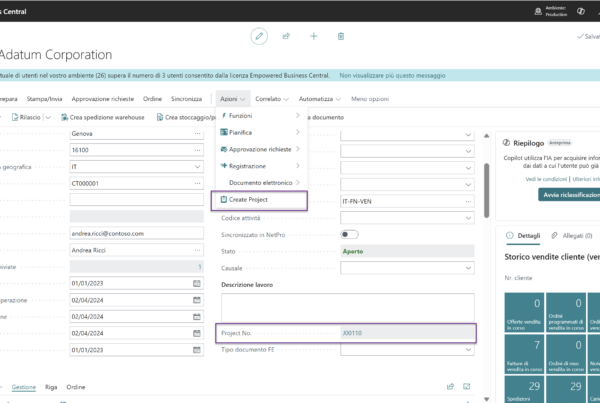Image resolution: width=600 pixels, height=403 pixels.
Task: Click the share icon beside the pencil
Action: coord(286,36)
